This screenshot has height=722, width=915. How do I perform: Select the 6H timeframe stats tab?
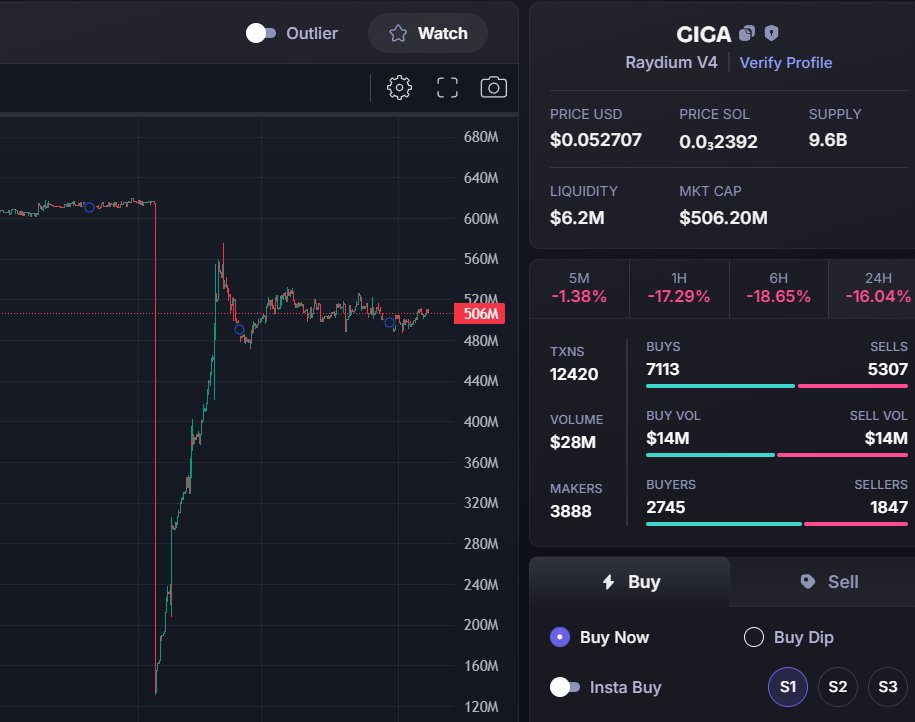[778, 288]
